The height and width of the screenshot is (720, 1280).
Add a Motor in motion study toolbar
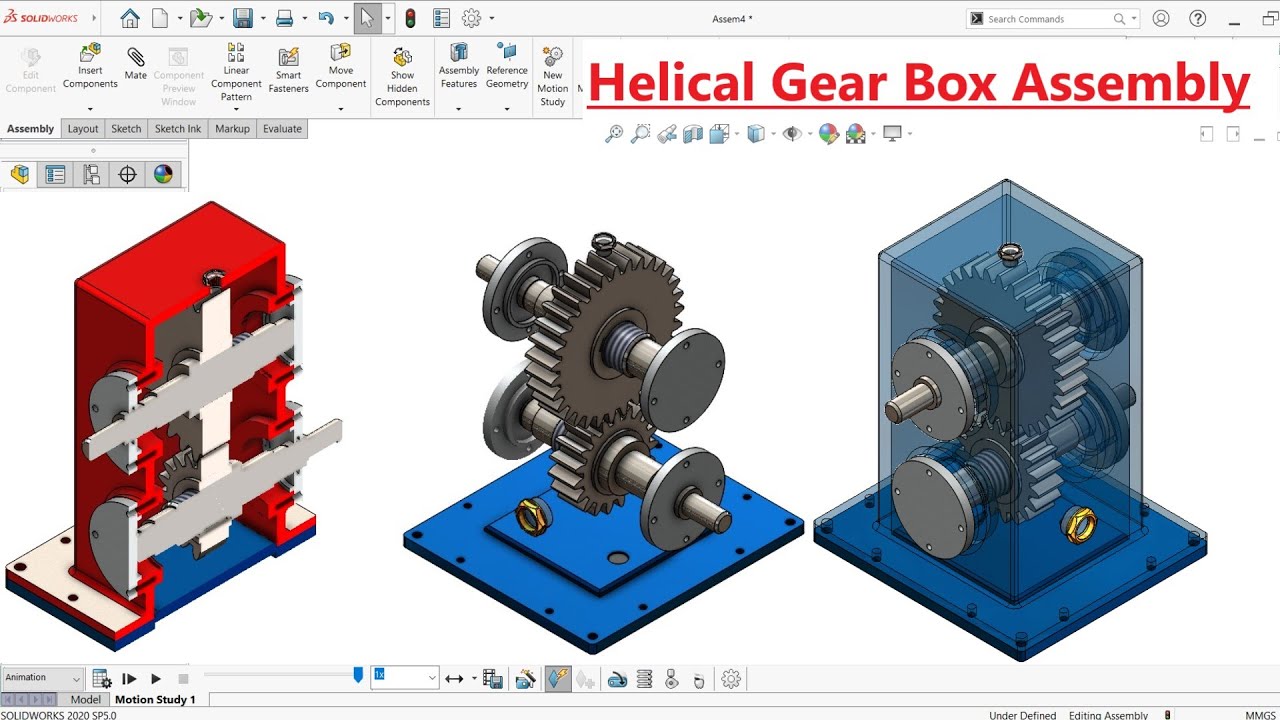[x=617, y=679]
